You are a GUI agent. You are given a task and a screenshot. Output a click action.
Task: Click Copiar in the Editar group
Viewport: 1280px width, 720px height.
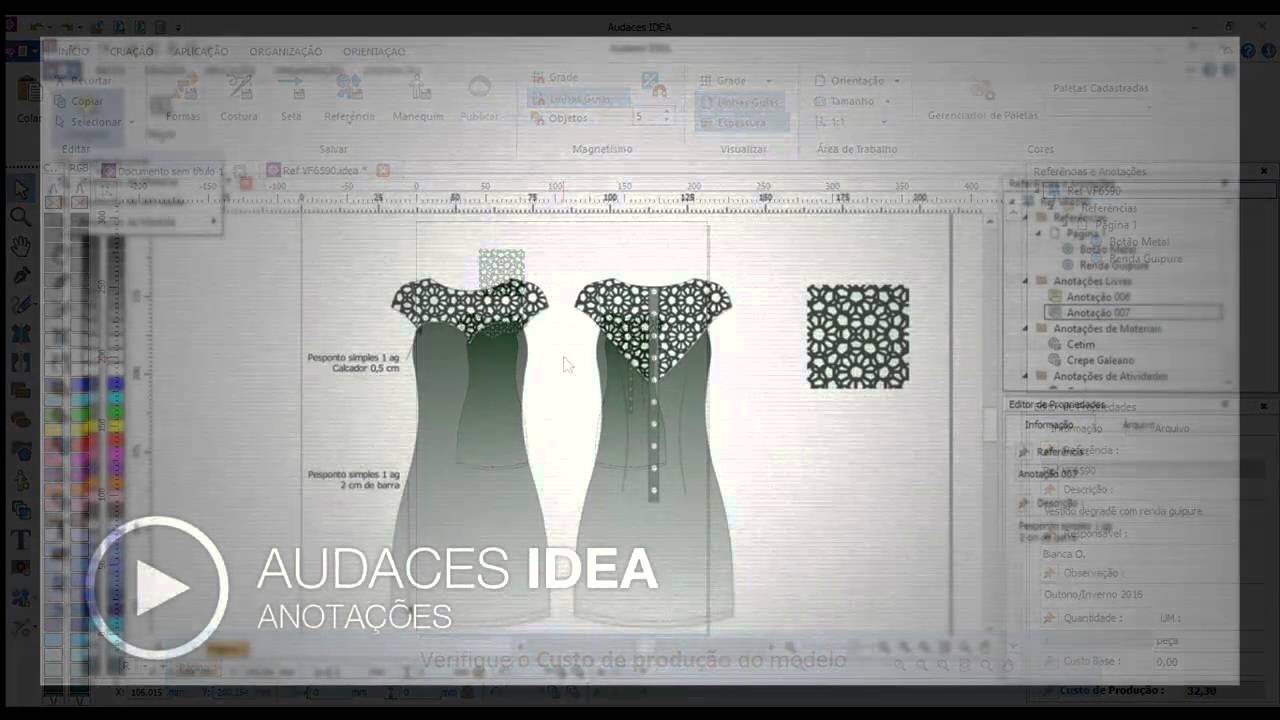pos(80,101)
